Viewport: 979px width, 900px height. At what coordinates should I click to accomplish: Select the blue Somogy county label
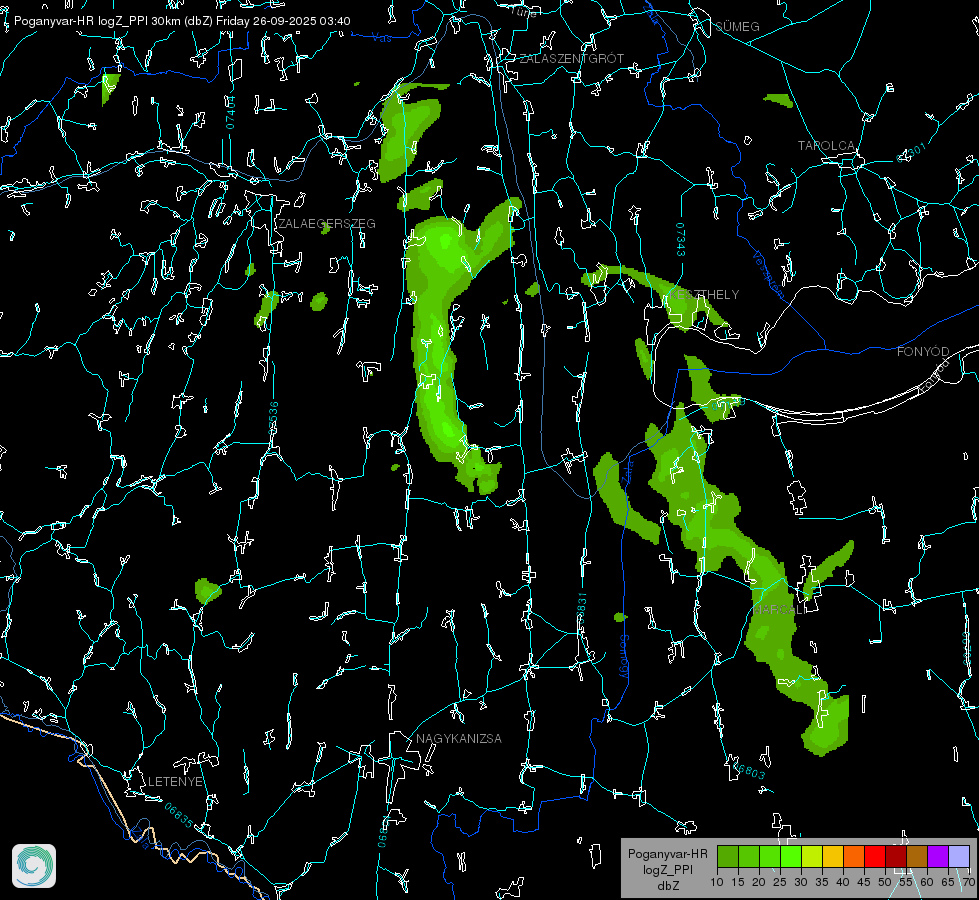(624, 657)
